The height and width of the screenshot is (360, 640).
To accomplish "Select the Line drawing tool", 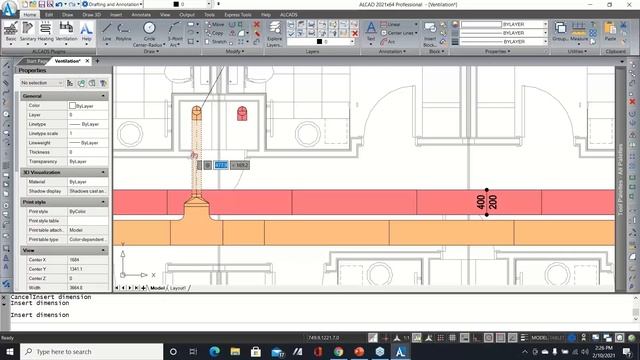I will coord(107,31).
